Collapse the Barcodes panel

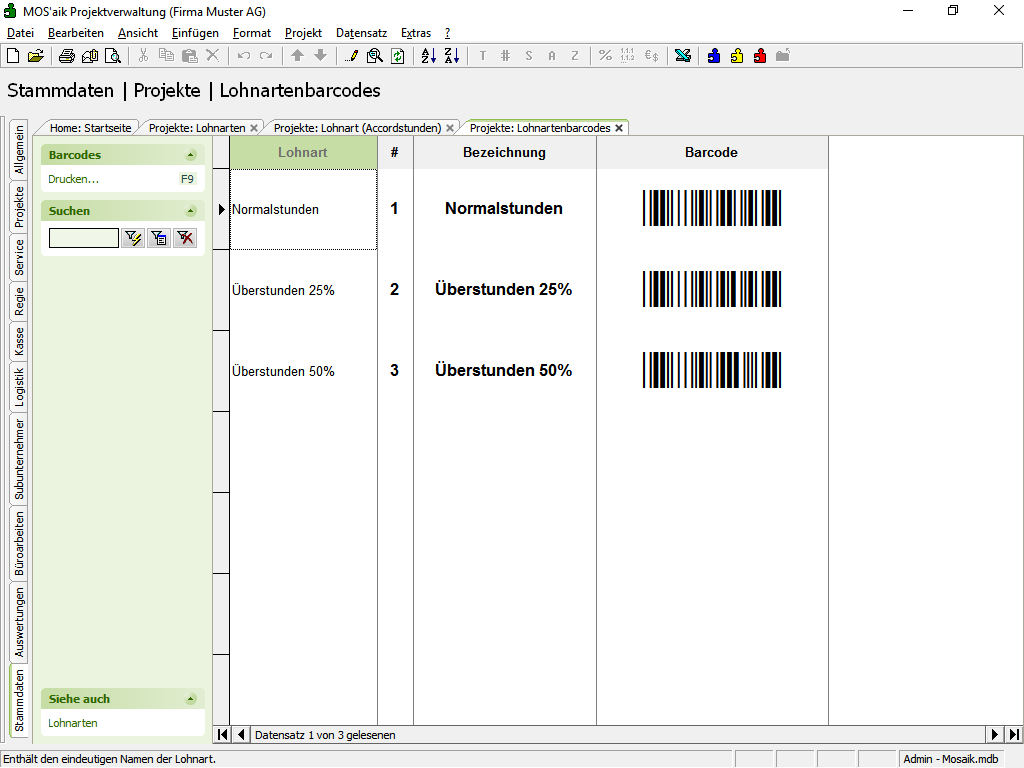click(191, 155)
